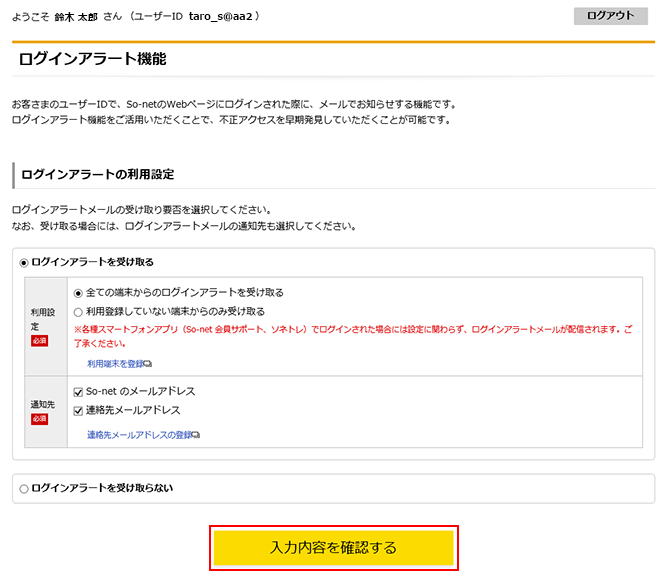Select the ログインアラートを受け取る radio button
The width and height of the screenshot is (668, 580).
click(x=24, y=262)
